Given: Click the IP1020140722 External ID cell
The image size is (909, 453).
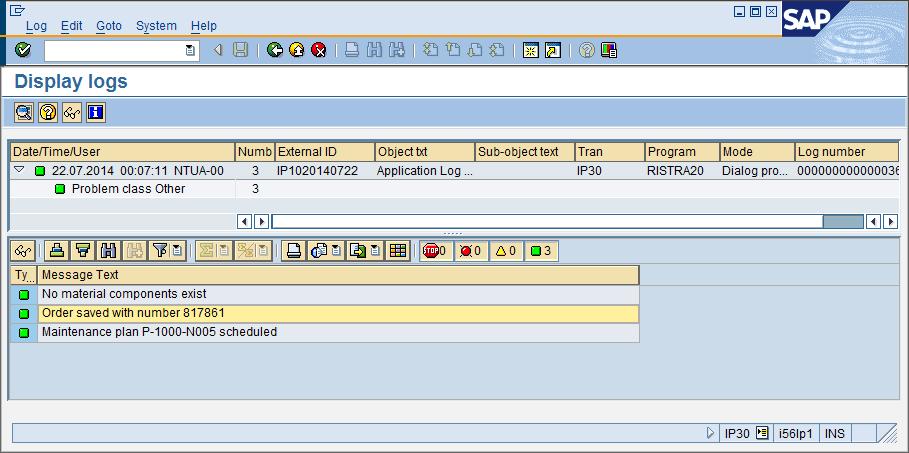Looking at the screenshot, I should click(x=325, y=171).
